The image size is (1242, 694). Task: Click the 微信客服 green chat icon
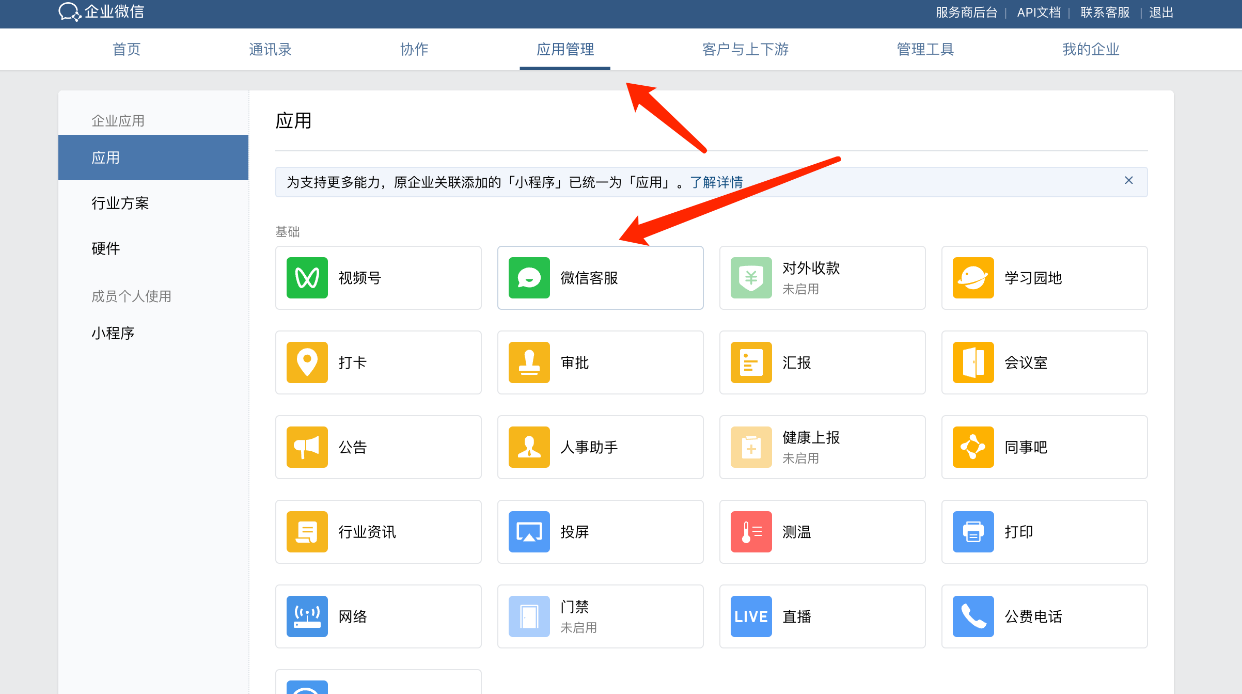(529, 278)
